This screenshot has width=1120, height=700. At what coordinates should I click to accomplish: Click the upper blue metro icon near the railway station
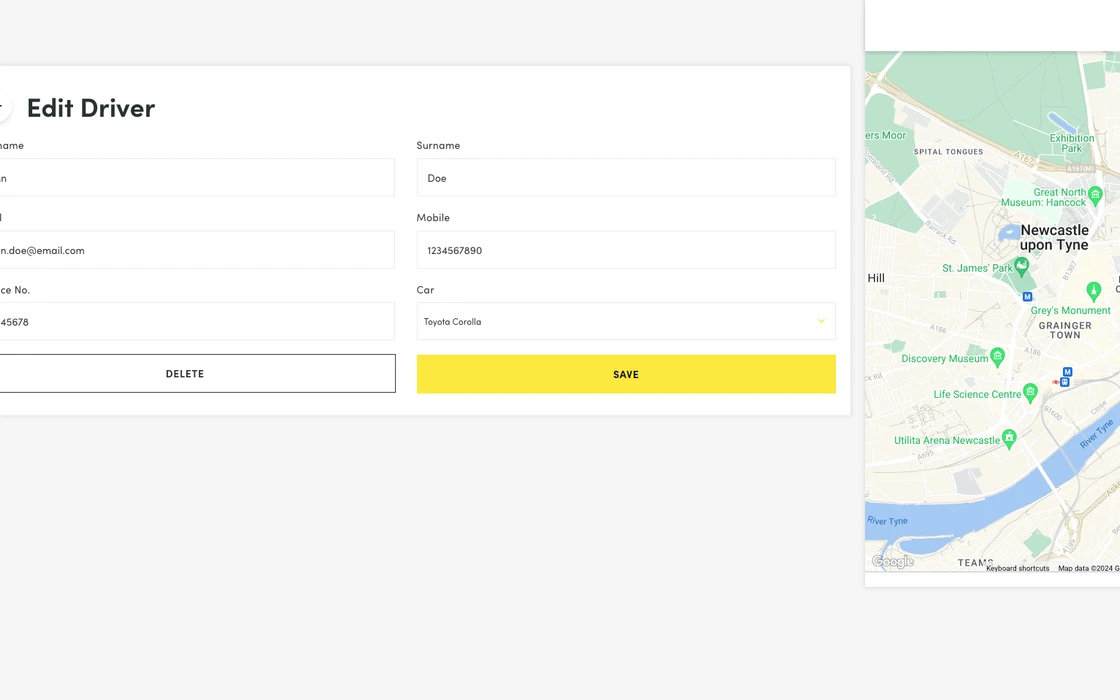coord(1067,371)
